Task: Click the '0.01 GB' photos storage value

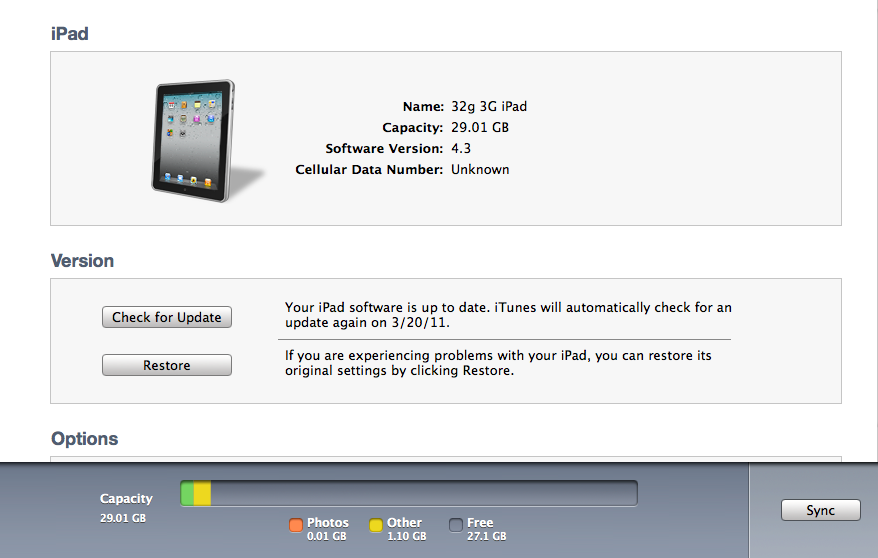Action: (326, 536)
